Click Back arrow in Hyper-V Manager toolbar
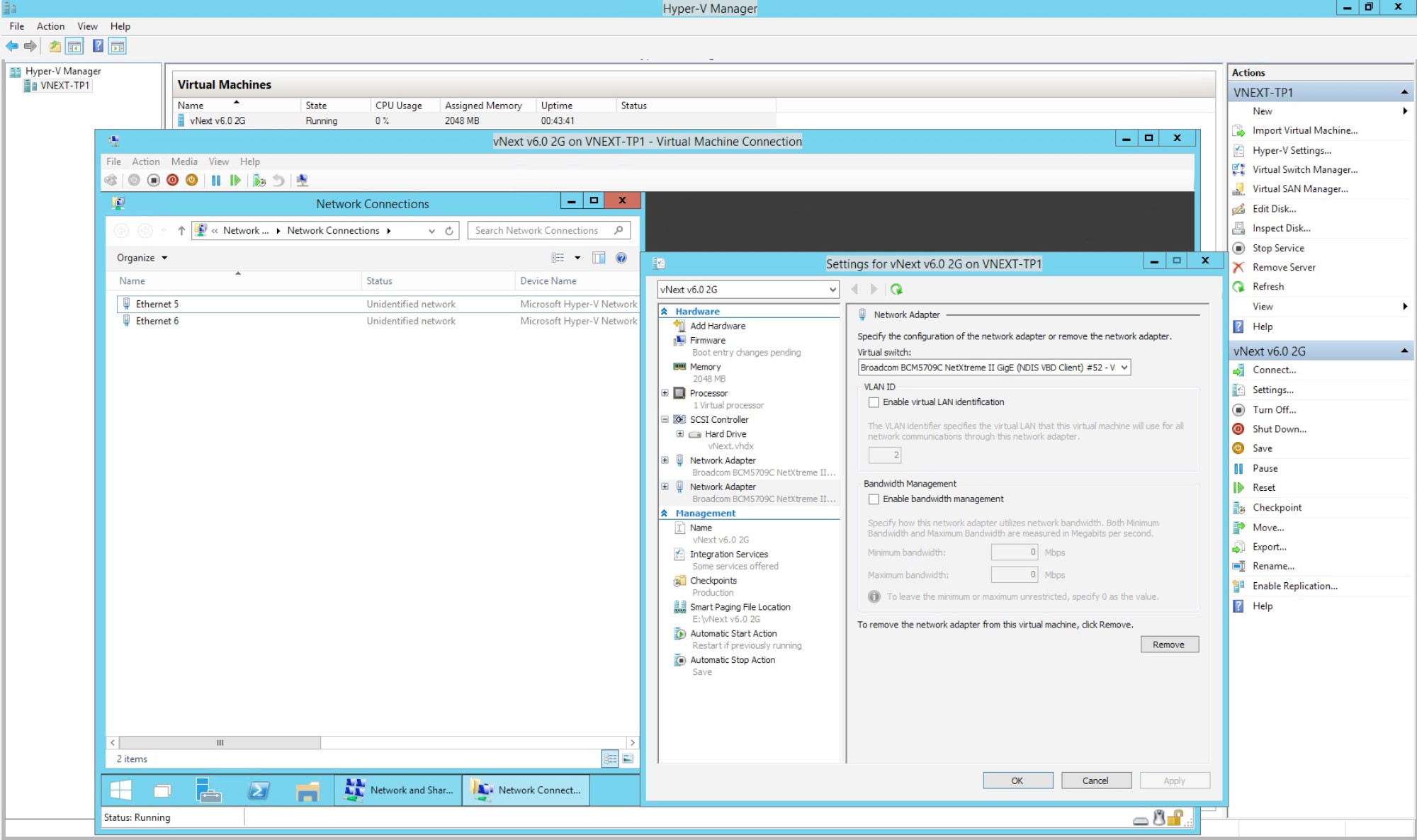Viewport: 1417px width, 840px height. [12, 46]
